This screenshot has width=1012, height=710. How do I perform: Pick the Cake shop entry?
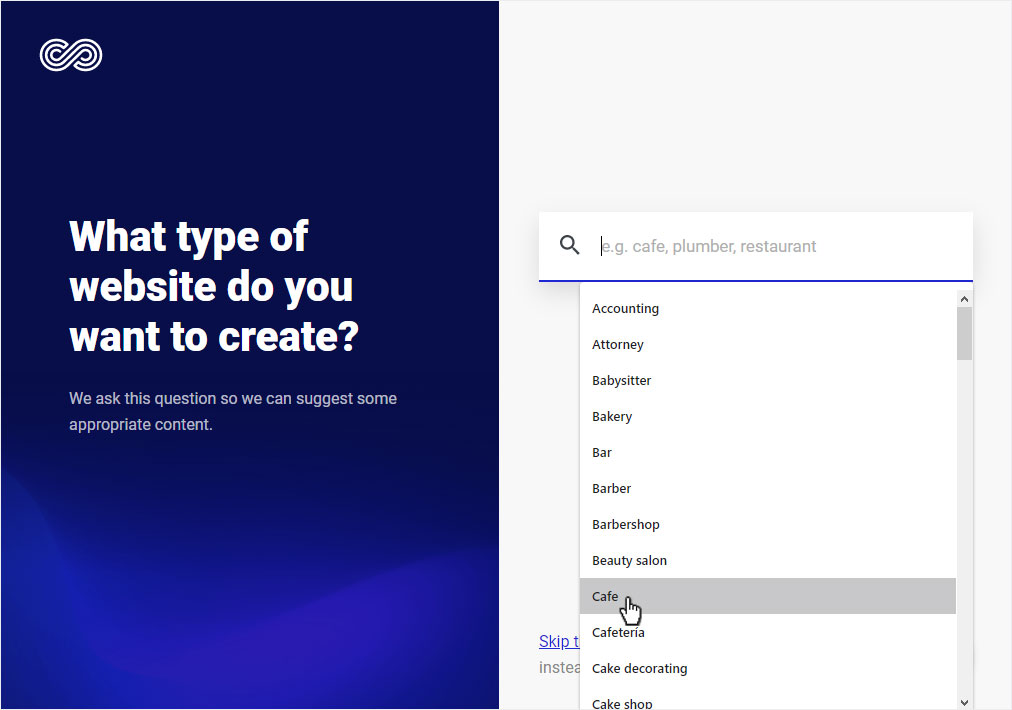(767, 700)
